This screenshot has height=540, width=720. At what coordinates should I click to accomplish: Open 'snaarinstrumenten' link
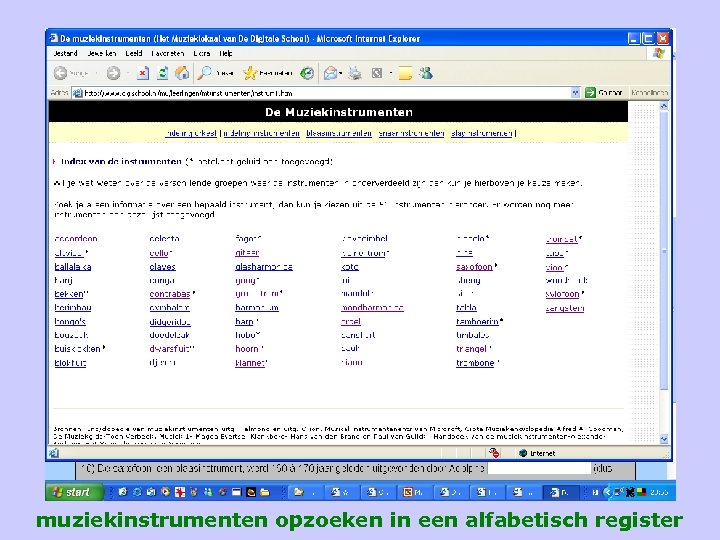(x=411, y=133)
